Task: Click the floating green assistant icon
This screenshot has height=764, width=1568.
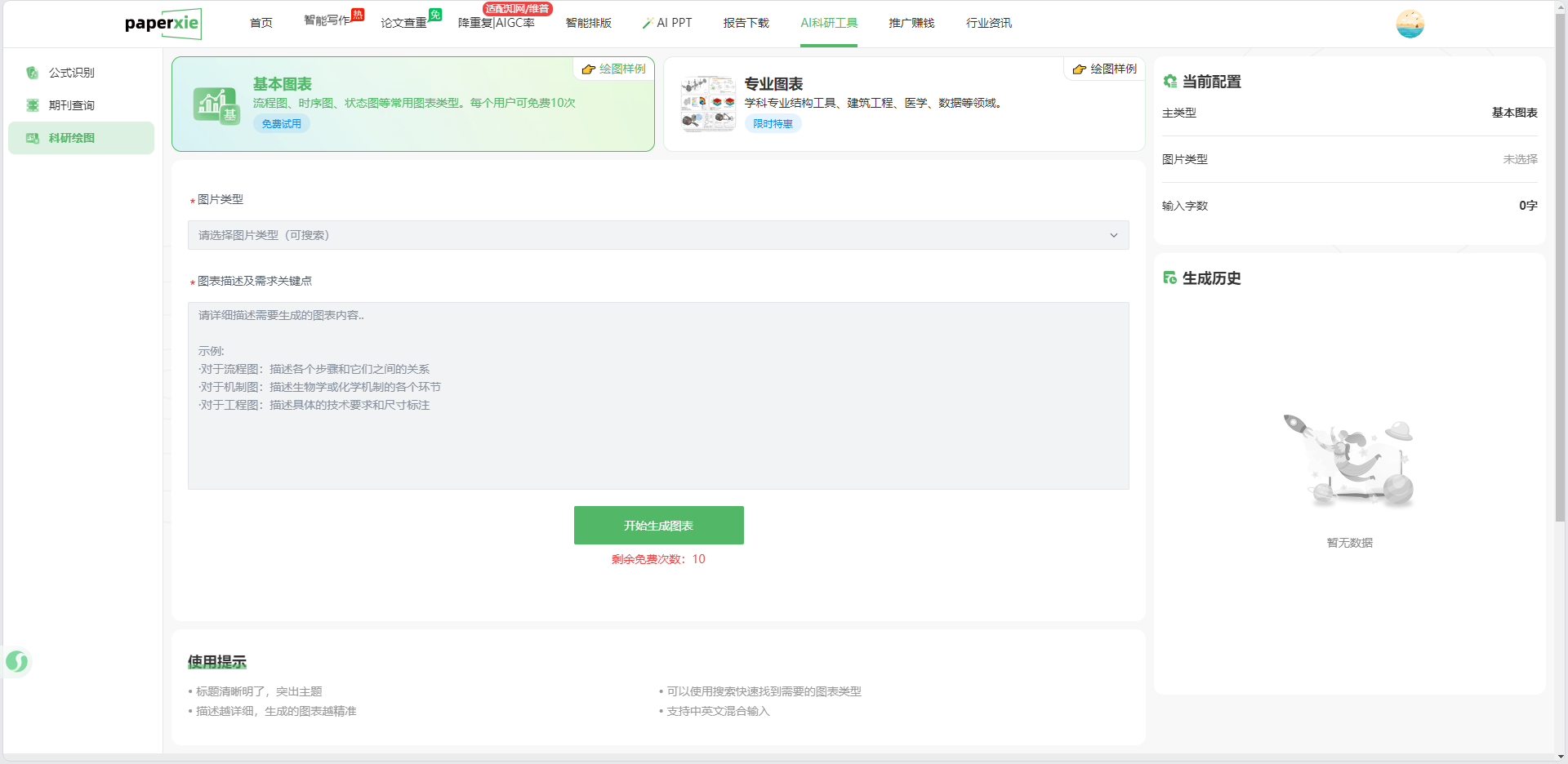Action: point(17,661)
